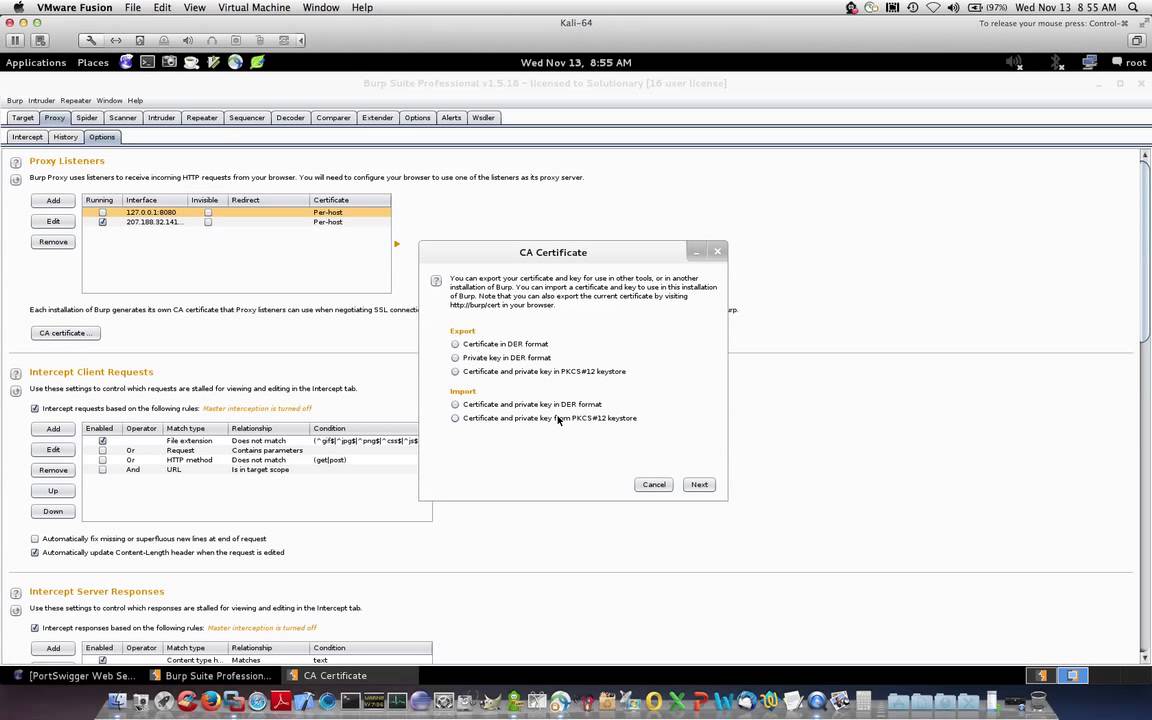Click the coffee cup icon in Kali panel
1152x720 pixels.
(192, 62)
